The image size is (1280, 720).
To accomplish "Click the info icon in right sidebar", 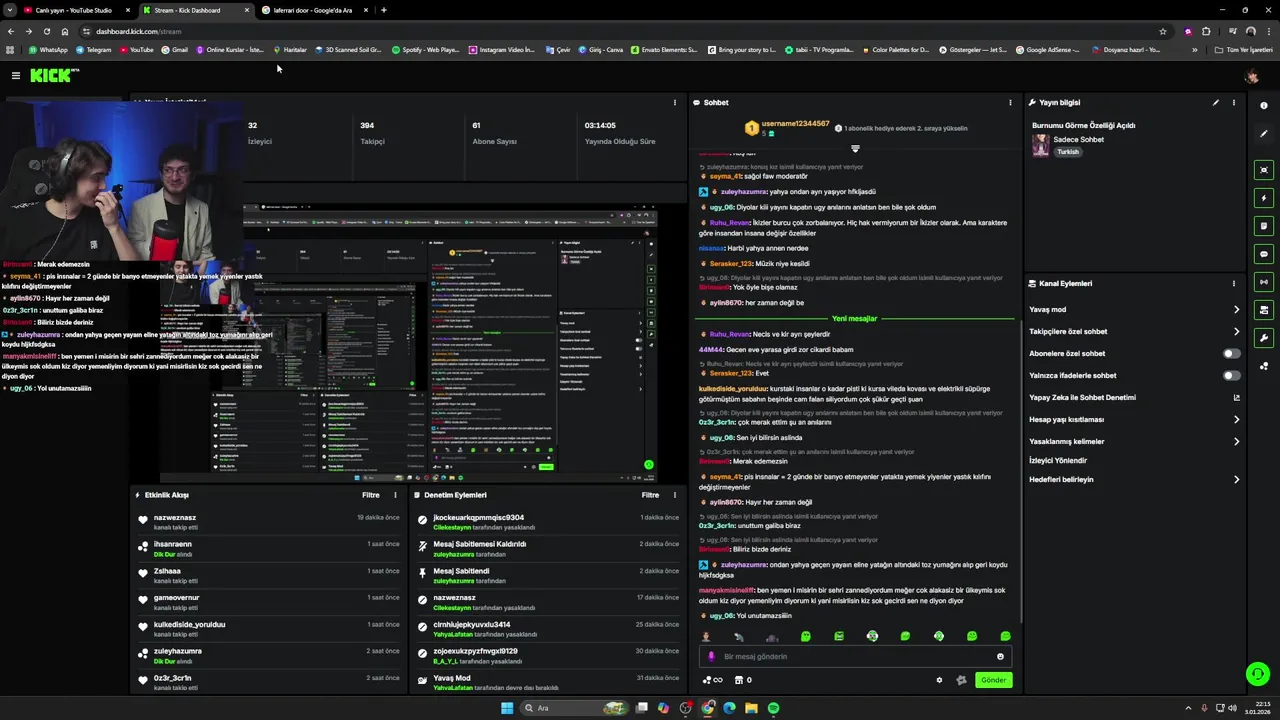I will [x=1264, y=106].
